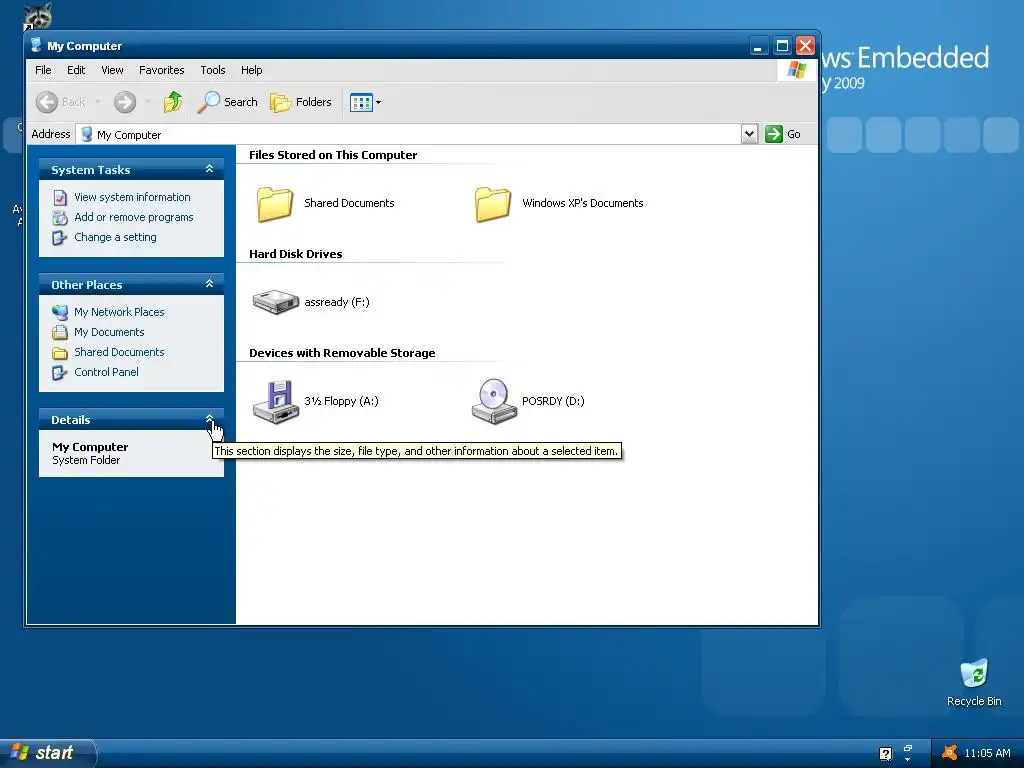
Task: Select the assready (F:) hard drive icon
Action: 276,302
